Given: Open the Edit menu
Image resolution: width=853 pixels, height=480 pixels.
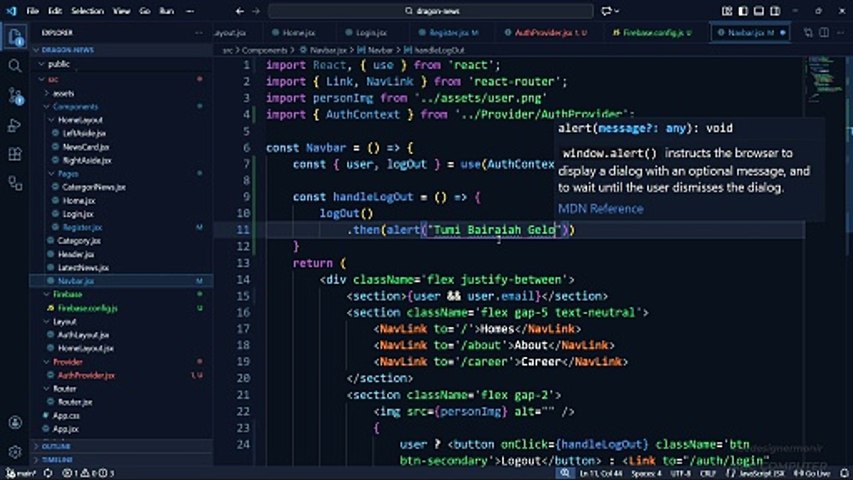Looking at the screenshot, I should pos(55,11).
